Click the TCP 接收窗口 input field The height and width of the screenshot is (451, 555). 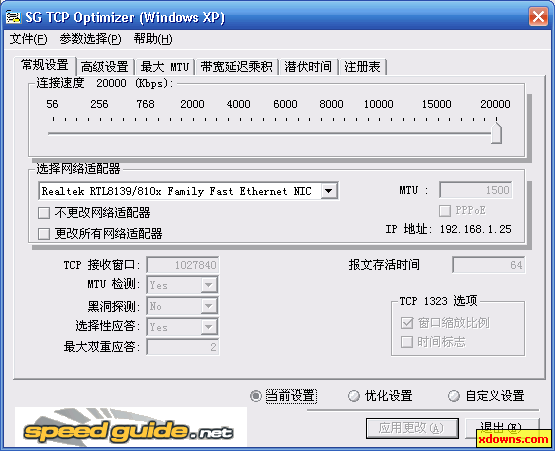(183, 265)
